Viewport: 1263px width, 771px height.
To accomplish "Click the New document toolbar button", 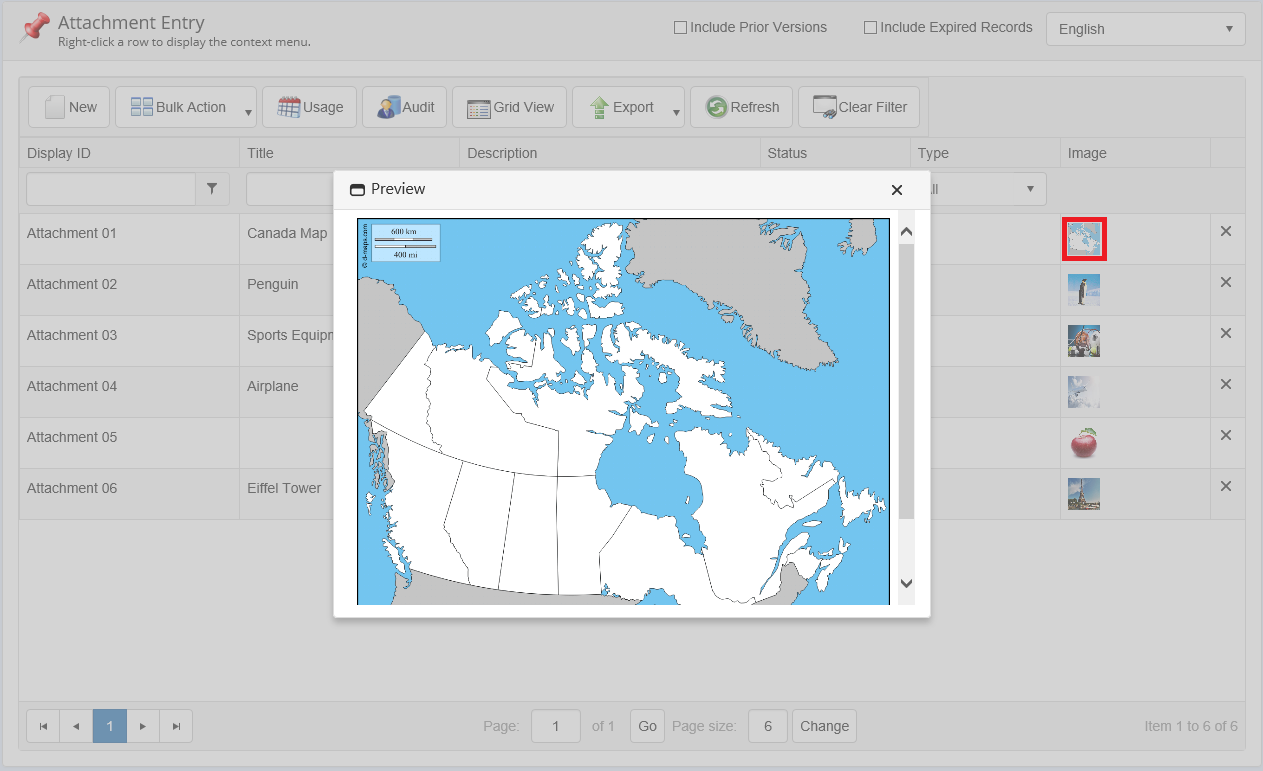I will click(x=69, y=107).
